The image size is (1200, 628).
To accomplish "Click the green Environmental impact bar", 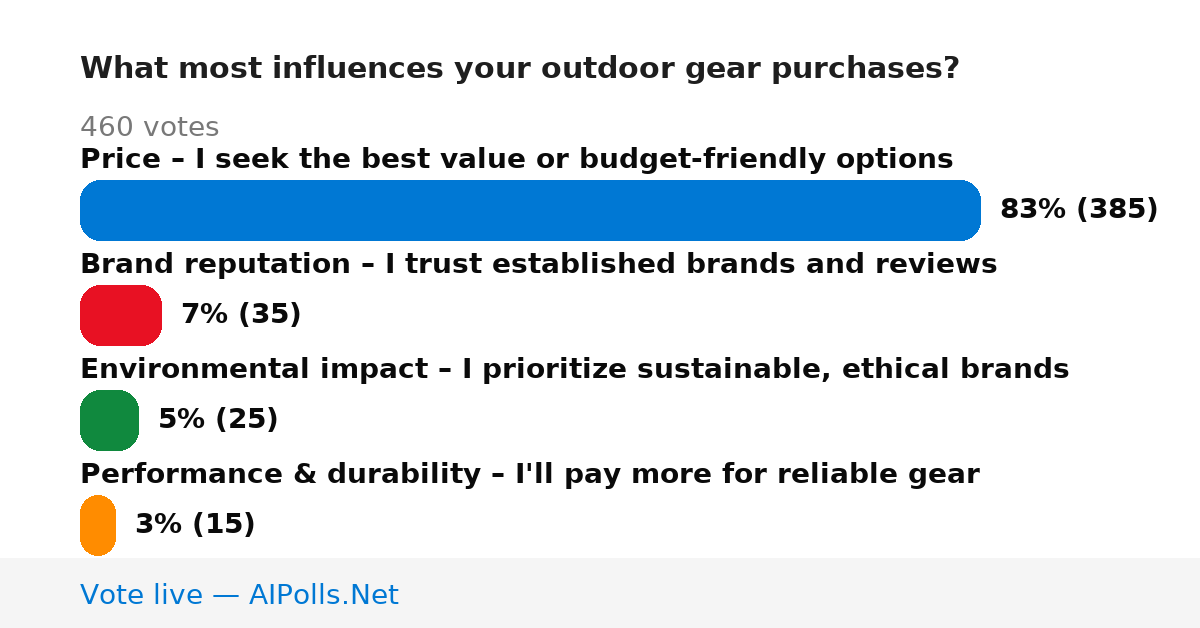I will pyautogui.click(x=109, y=420).
